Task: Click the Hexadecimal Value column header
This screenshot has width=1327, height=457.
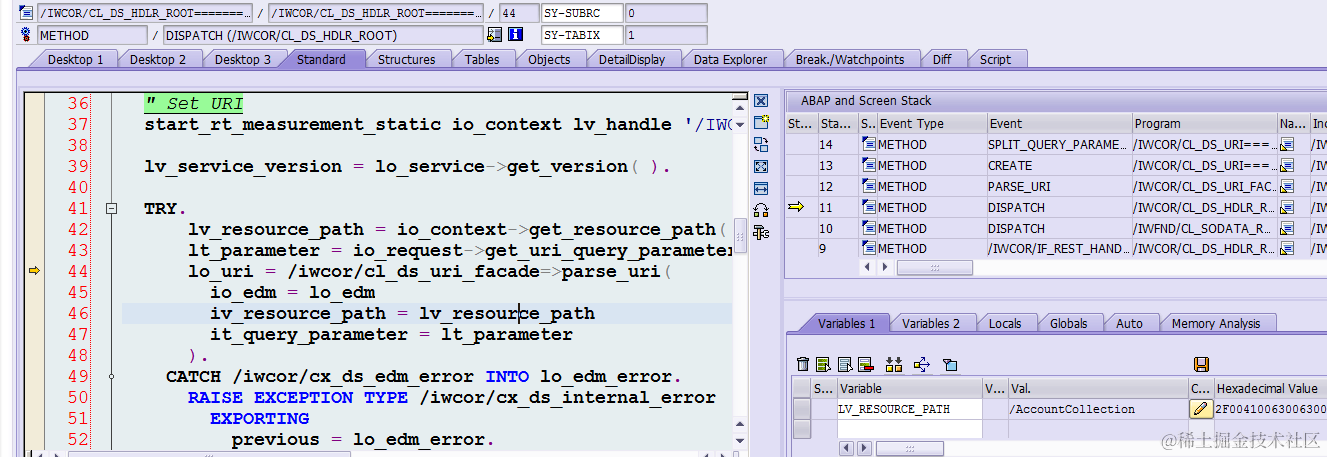Action: pos(1270,388)
